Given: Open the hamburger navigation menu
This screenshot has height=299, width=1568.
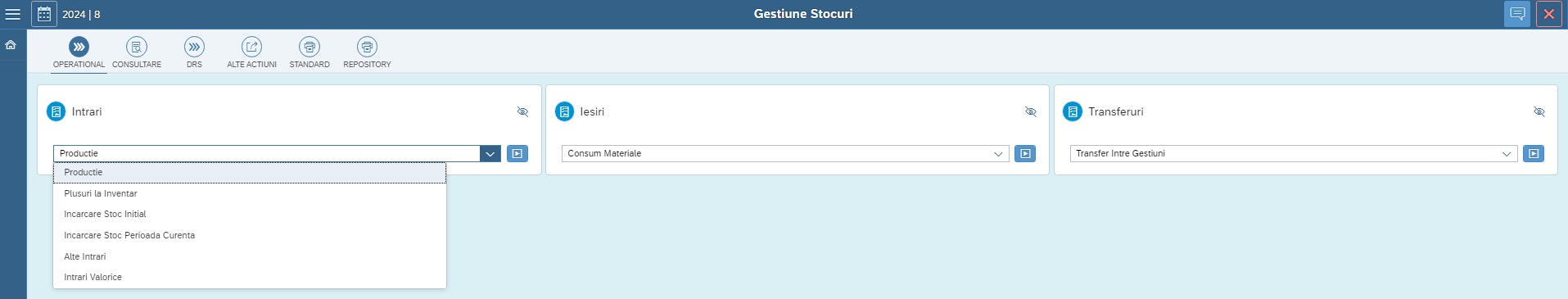Looking at the screenshot, I should click(x=13, y=14).
